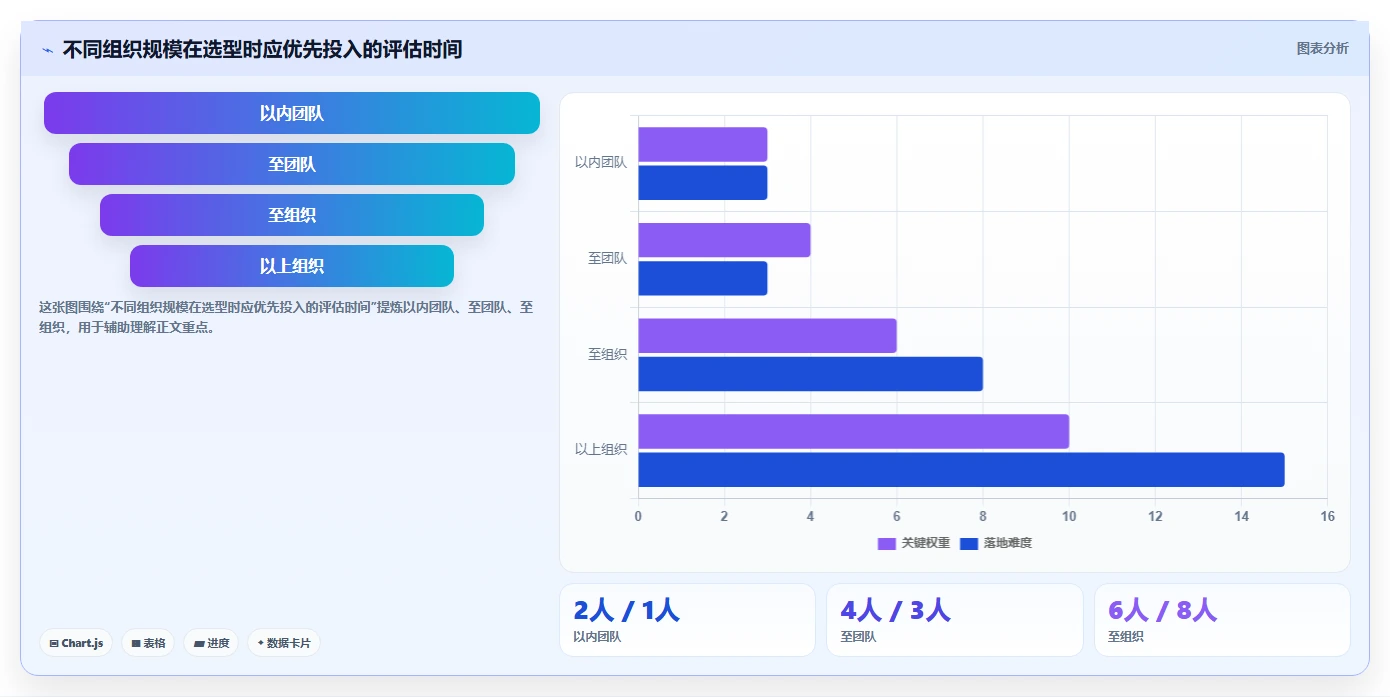Click the title 不同组织规模在选型时应优先投入的评估时间

tap(262, 49)
